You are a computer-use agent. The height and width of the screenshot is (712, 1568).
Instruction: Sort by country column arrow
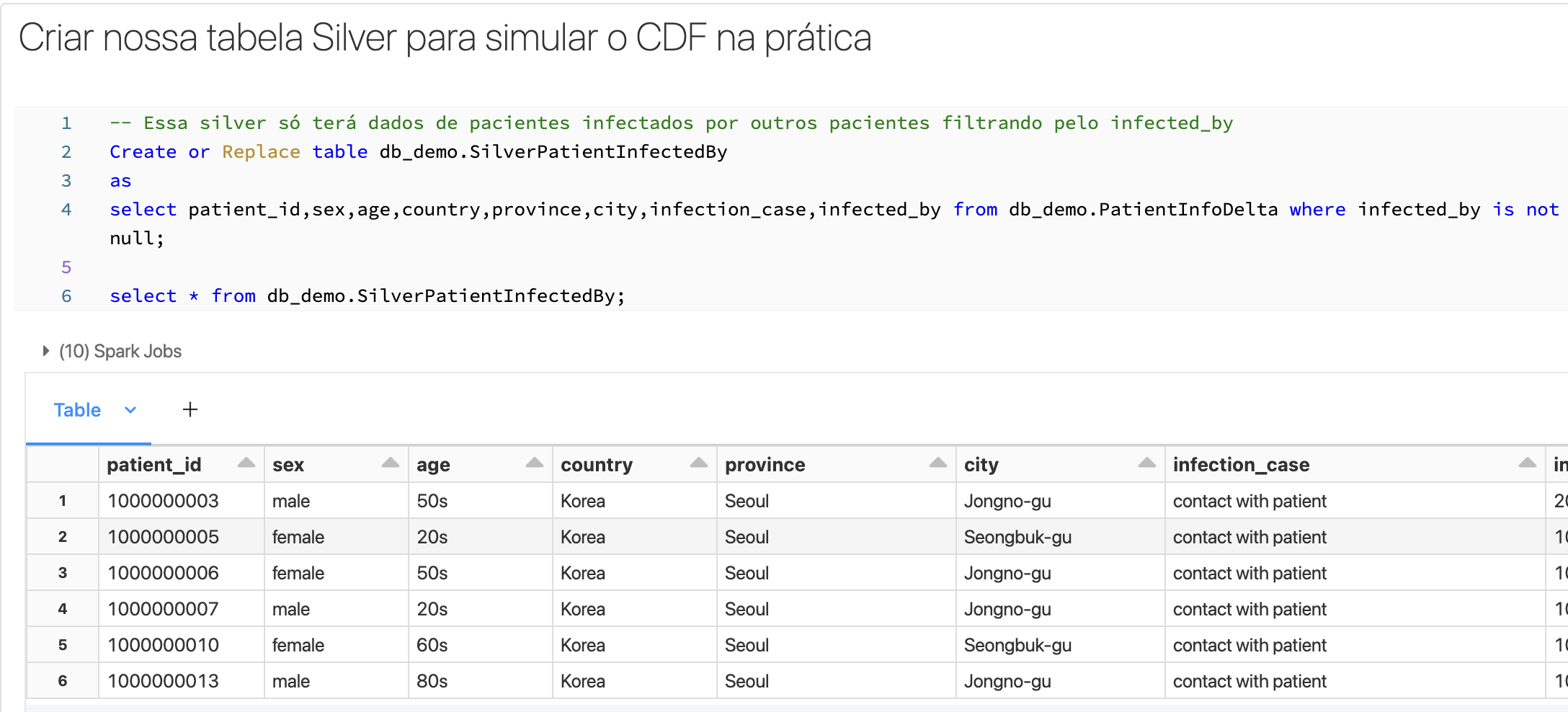(699, 463)
